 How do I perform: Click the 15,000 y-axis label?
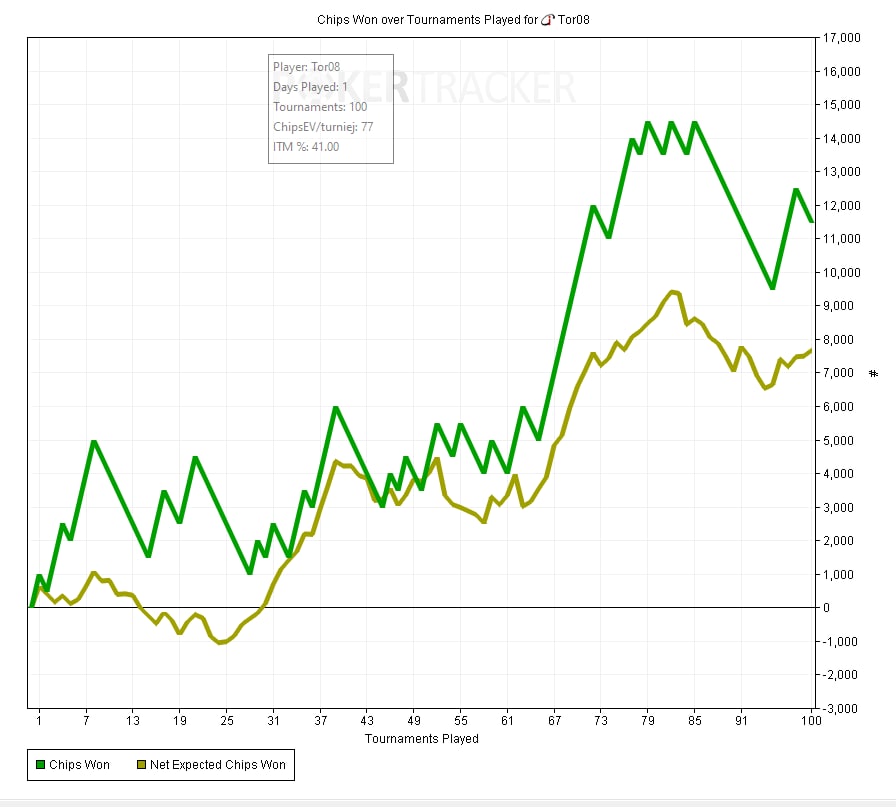pyautogui.click(x=841, y=105)
